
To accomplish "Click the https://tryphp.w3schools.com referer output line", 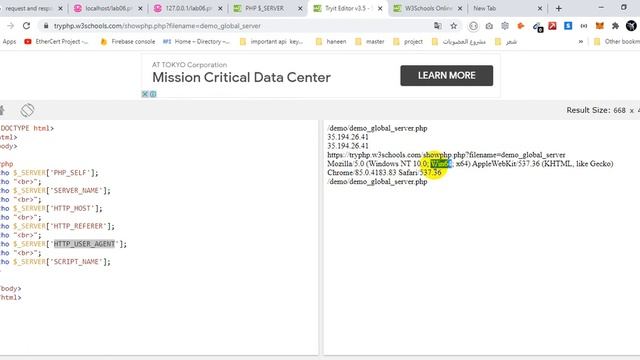I will click(x=446, y=155).
